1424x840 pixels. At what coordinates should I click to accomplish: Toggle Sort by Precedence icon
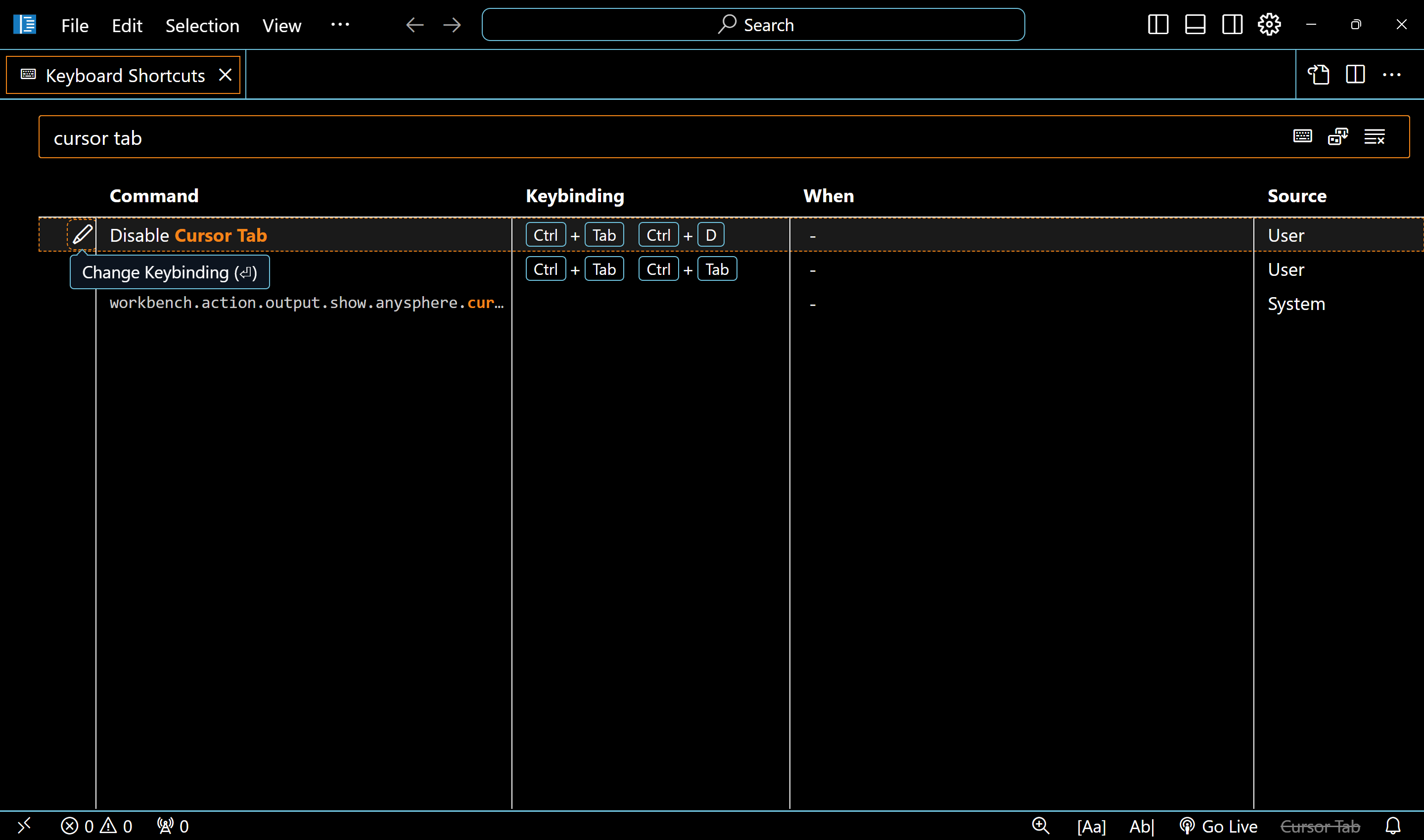pos(1338,136)
